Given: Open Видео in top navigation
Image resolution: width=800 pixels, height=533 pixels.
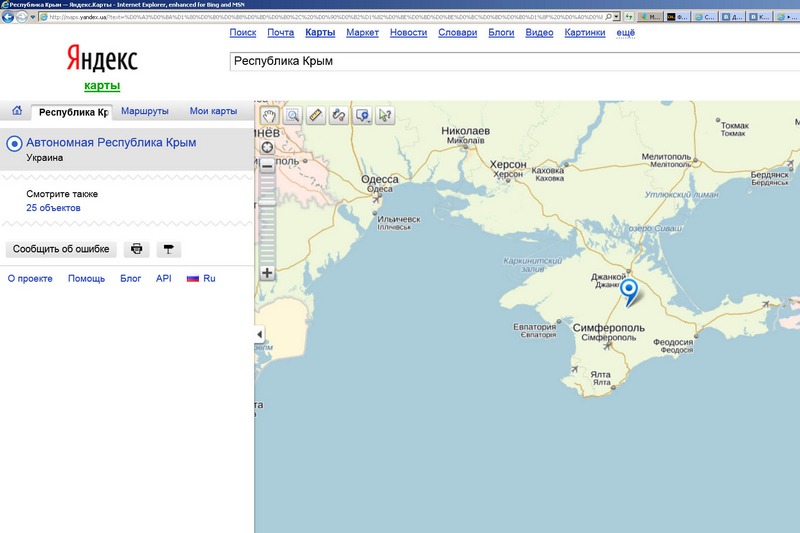Looking at the screenshot, I should [x=539, y=33].
